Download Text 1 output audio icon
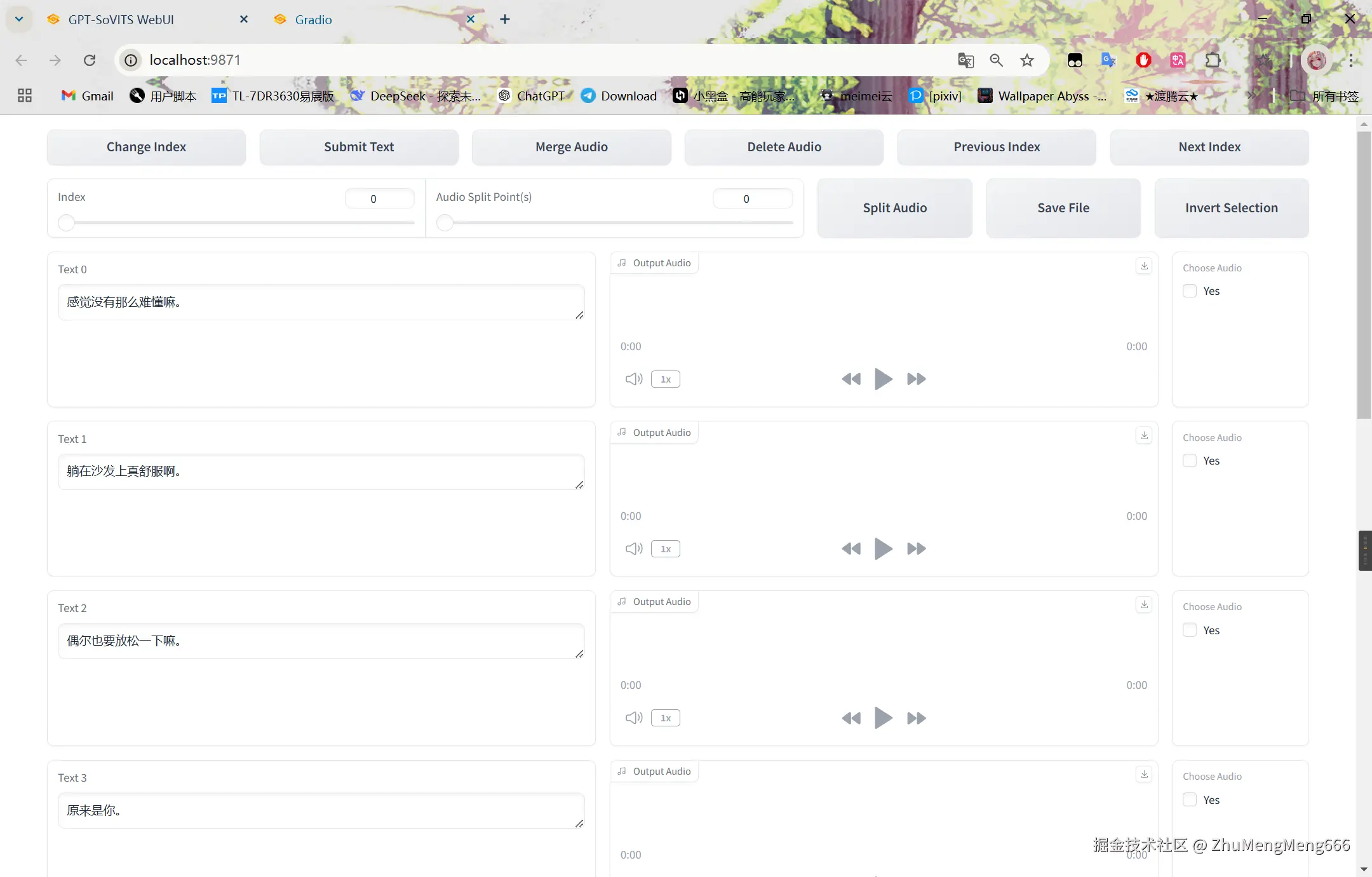 pos(1144,435)
